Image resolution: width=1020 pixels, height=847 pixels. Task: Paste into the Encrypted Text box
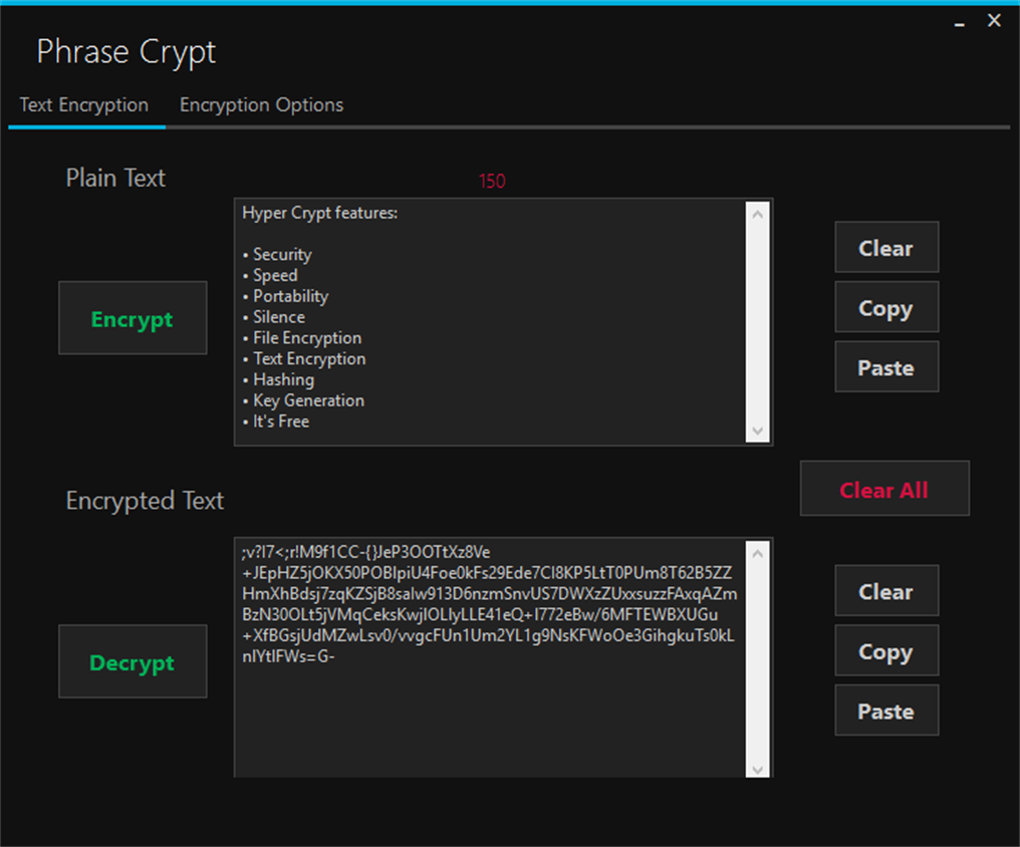pos(887,710)
